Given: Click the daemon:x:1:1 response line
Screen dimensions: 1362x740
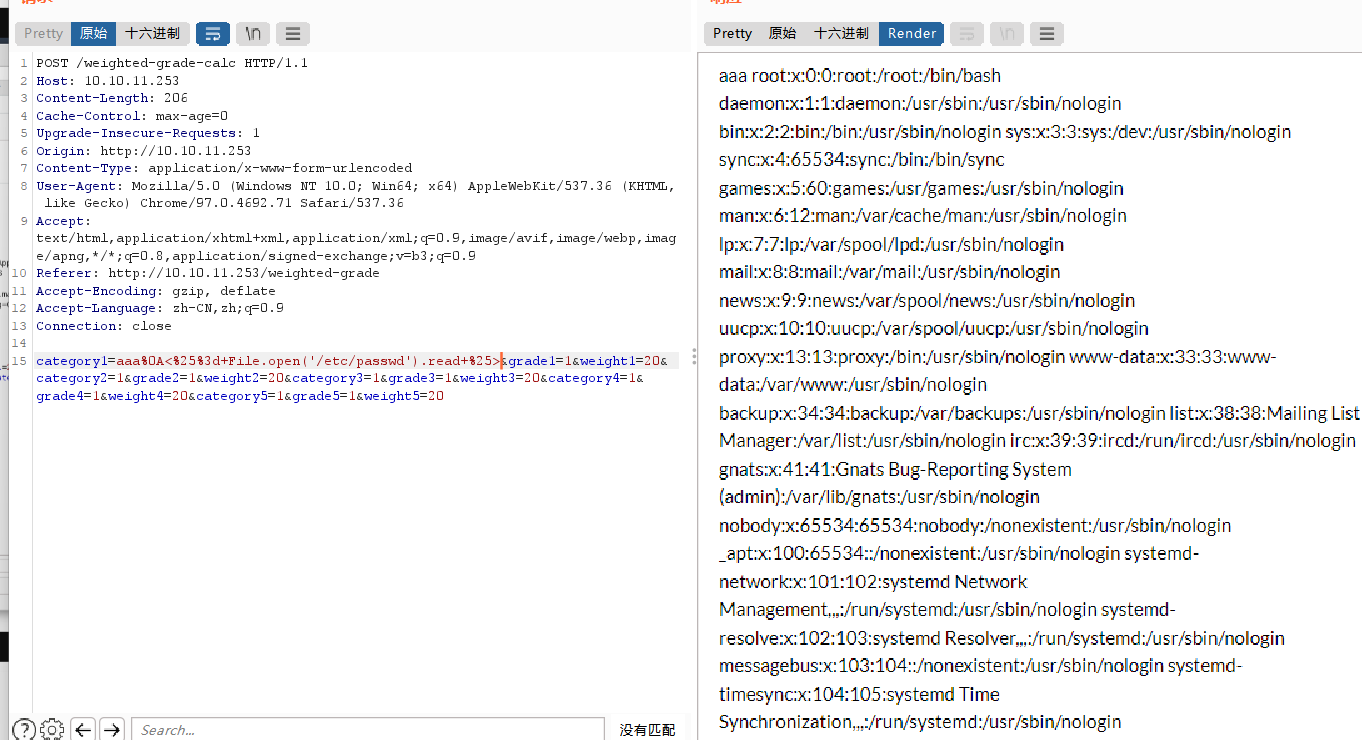Looking at the screenshot, I should tap(920, 104).
